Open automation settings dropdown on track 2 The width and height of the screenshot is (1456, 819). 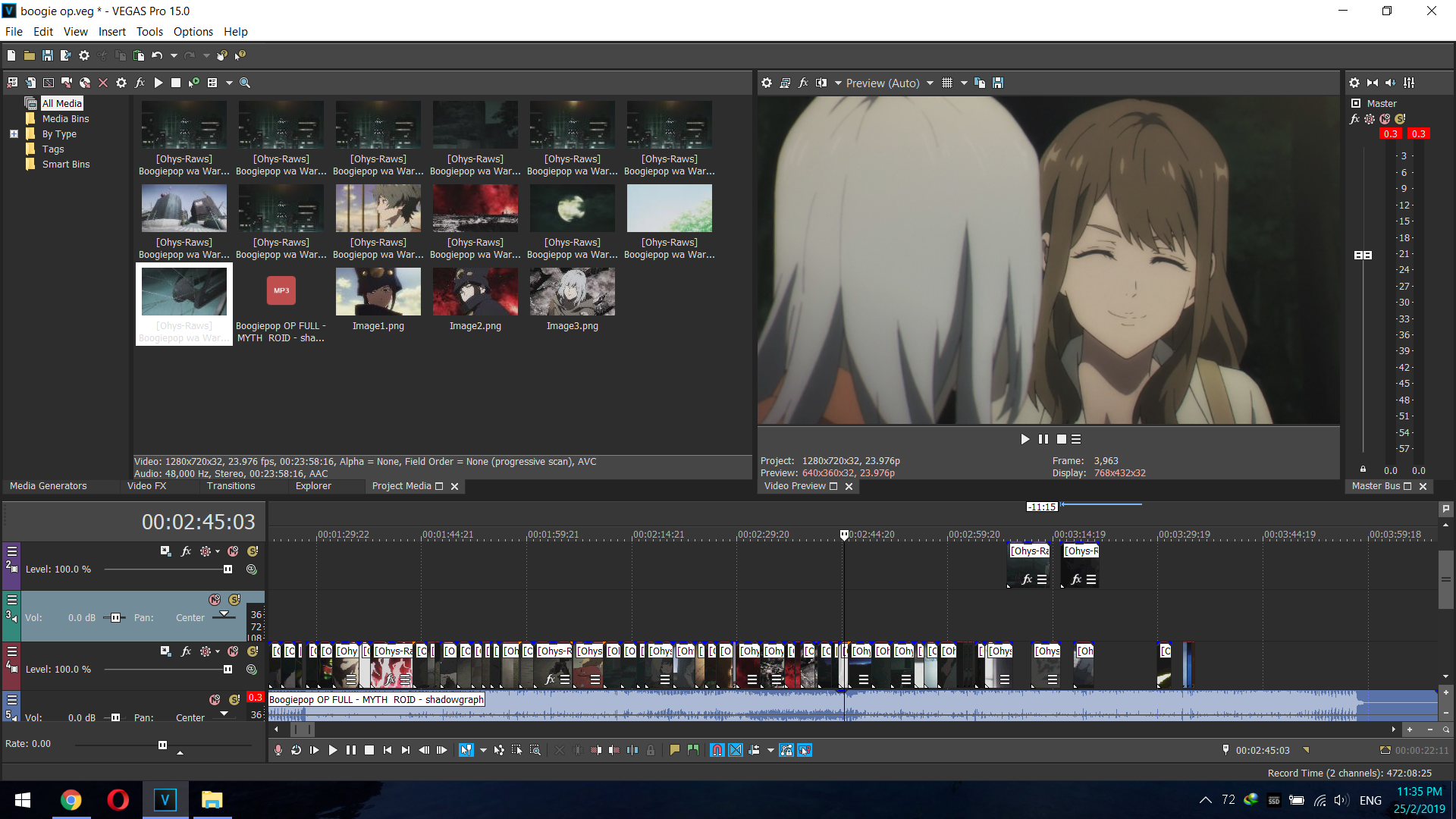[x=217, y=551]
